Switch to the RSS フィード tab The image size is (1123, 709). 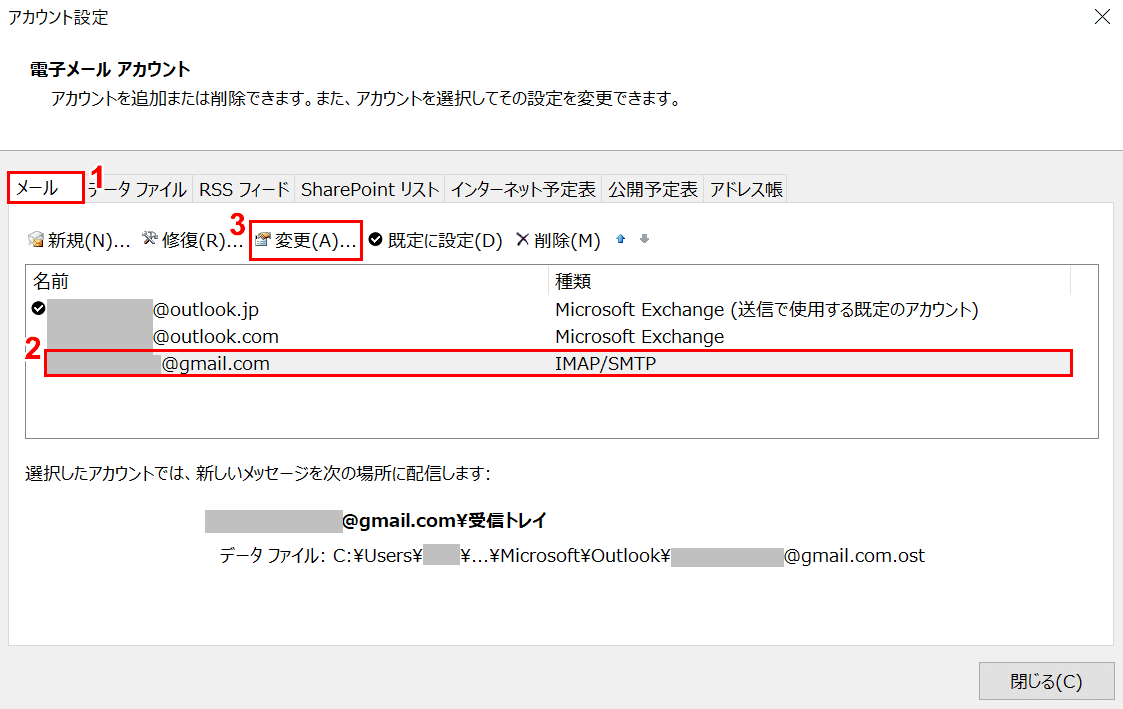tap(244, 189)
